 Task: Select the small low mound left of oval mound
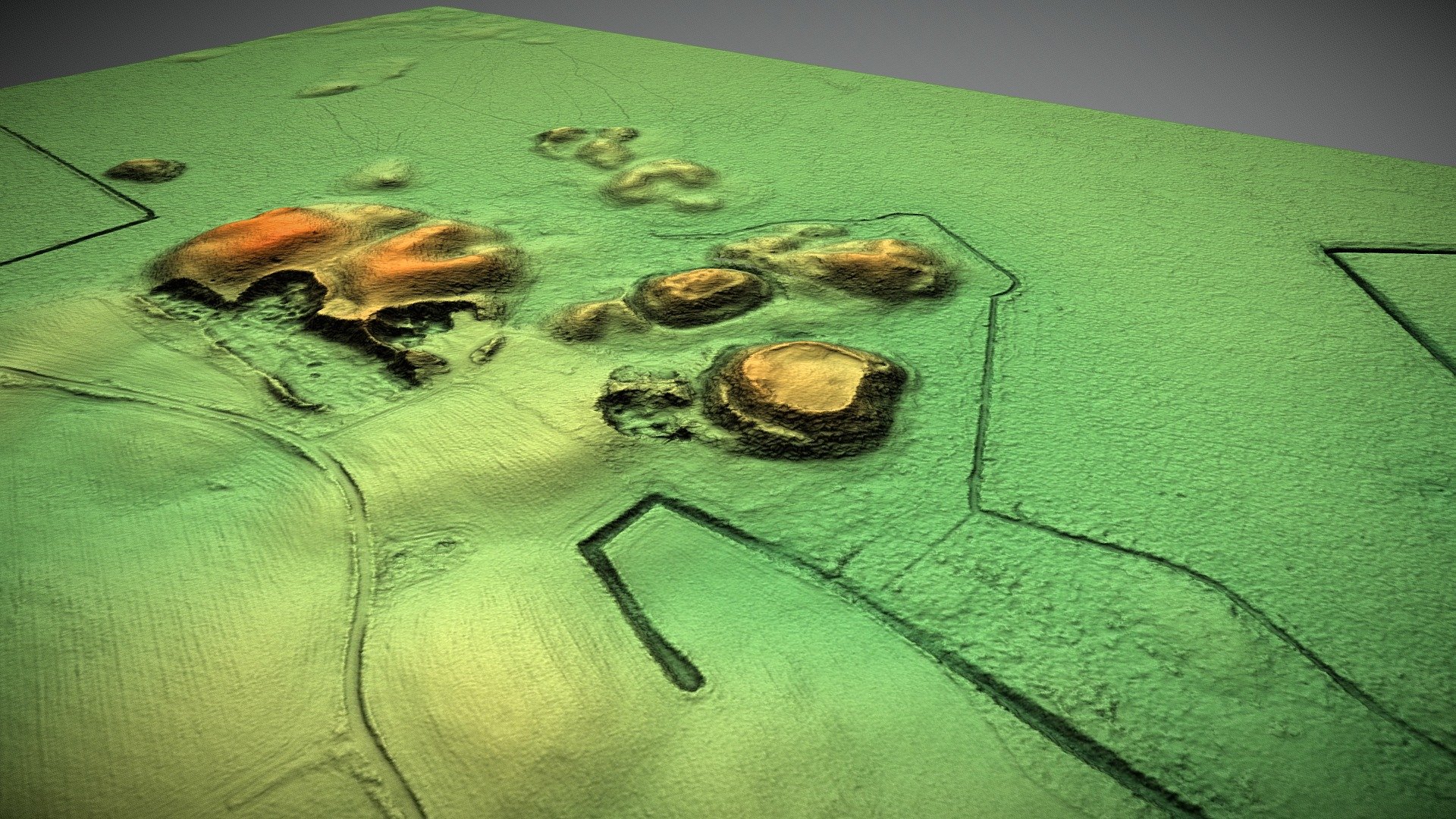coord(588,320)
